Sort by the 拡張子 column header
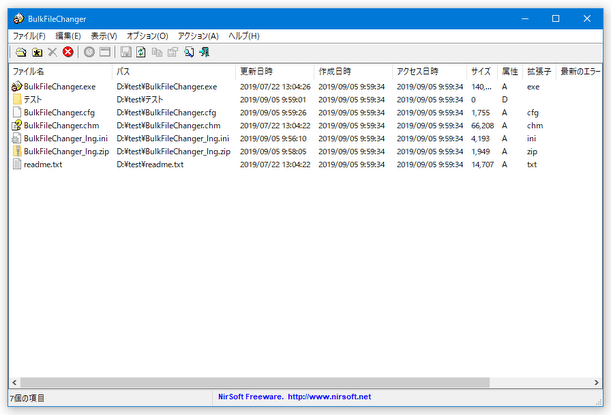The width and height of the screenshot is (611, 415). pos(539,72)
